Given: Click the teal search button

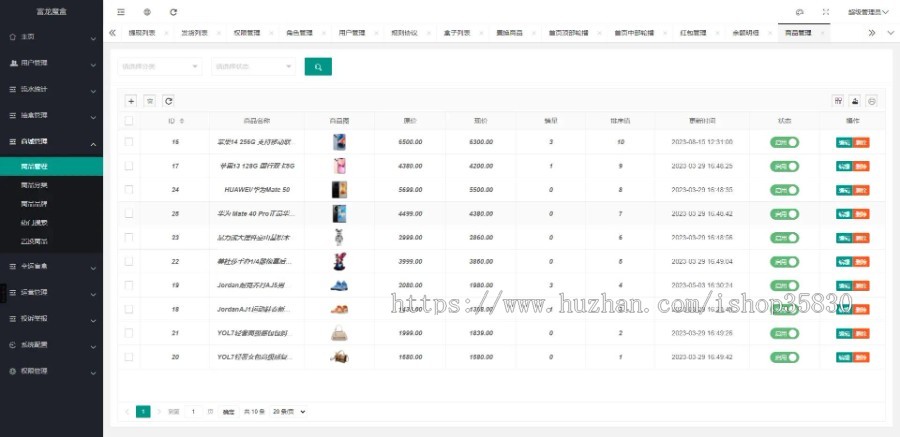Looking at the screenshot, I should (318, 67).
